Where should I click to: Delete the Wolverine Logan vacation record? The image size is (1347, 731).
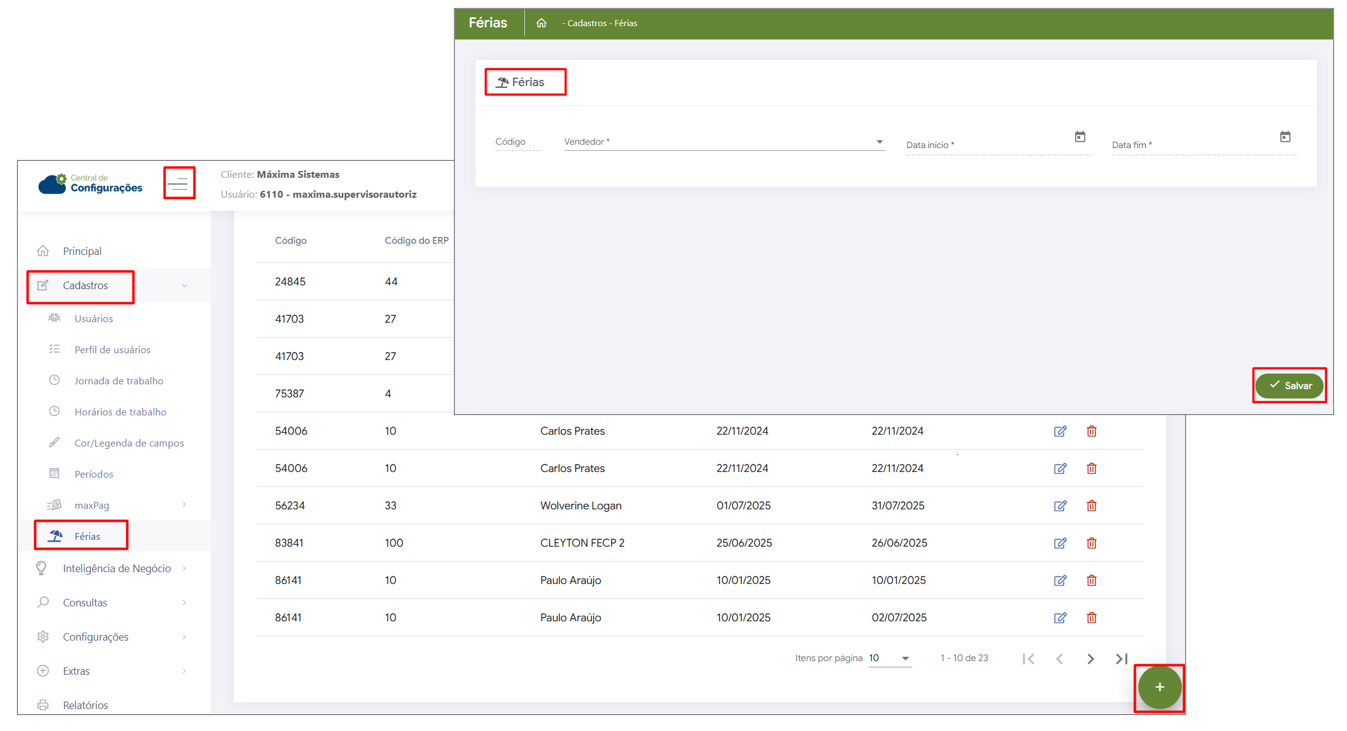coord(1091,506)
